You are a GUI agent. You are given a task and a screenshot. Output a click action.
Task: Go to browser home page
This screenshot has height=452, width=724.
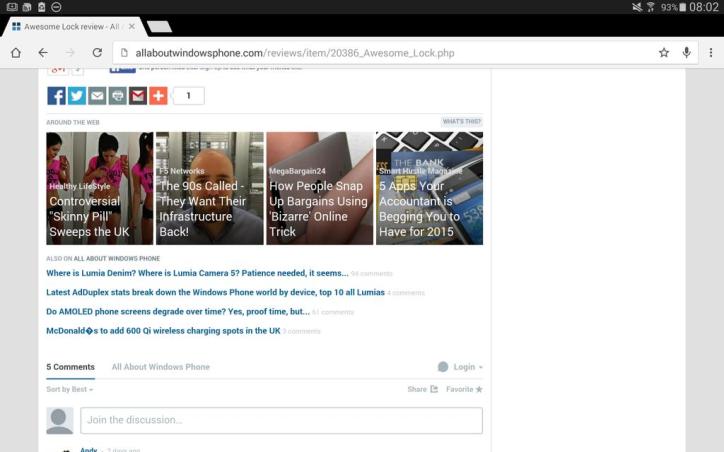click(x=16, y=52)
